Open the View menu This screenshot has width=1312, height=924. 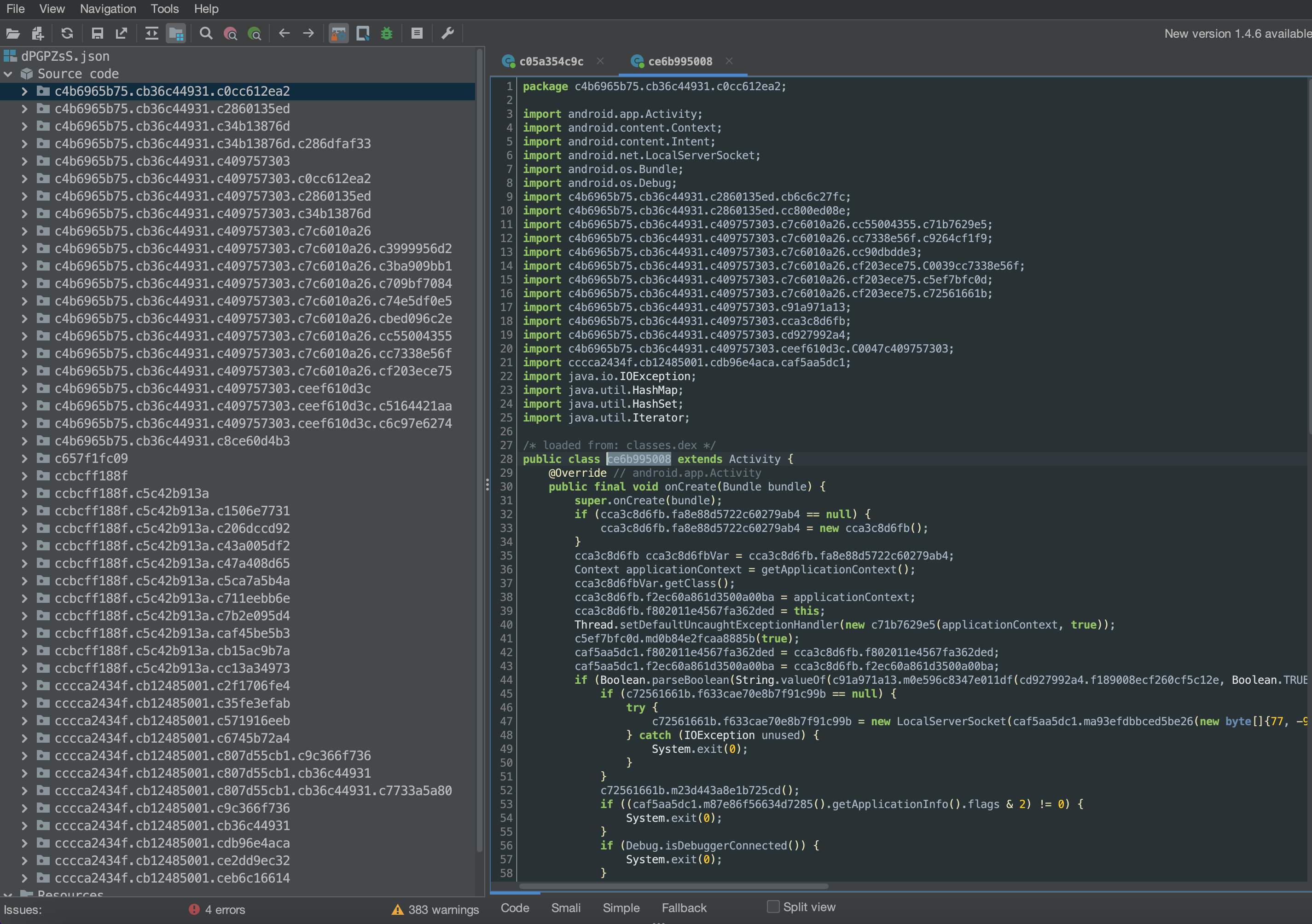pos(52,9)
